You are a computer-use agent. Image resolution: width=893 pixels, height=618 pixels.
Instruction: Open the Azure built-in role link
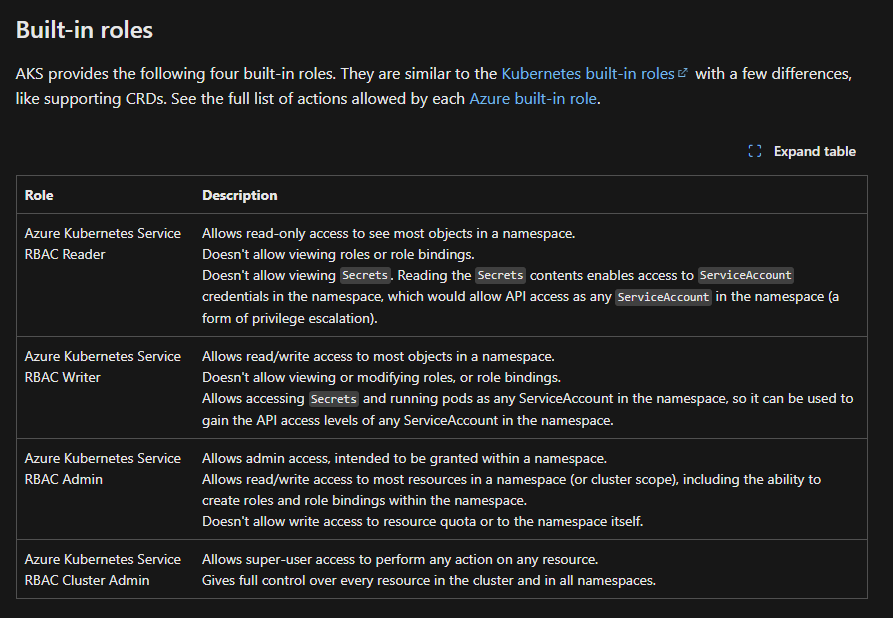[532, 98]
